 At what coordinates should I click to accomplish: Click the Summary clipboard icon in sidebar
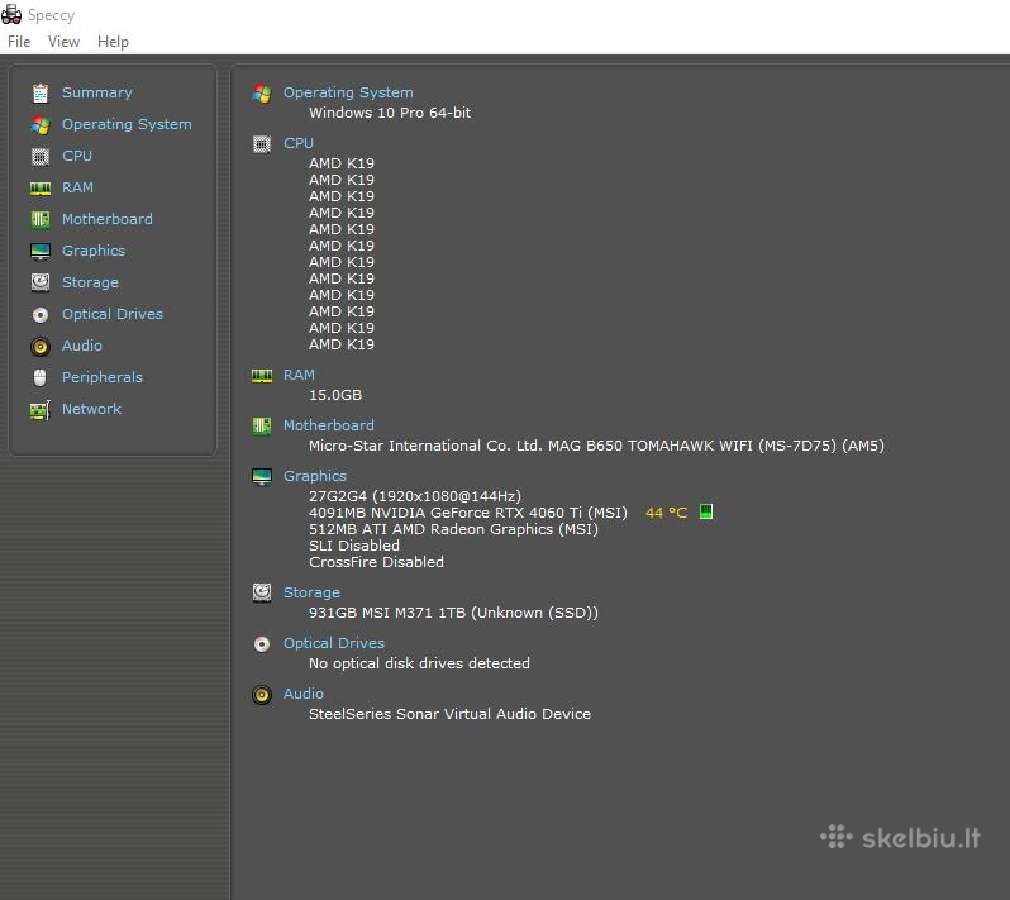40,93
